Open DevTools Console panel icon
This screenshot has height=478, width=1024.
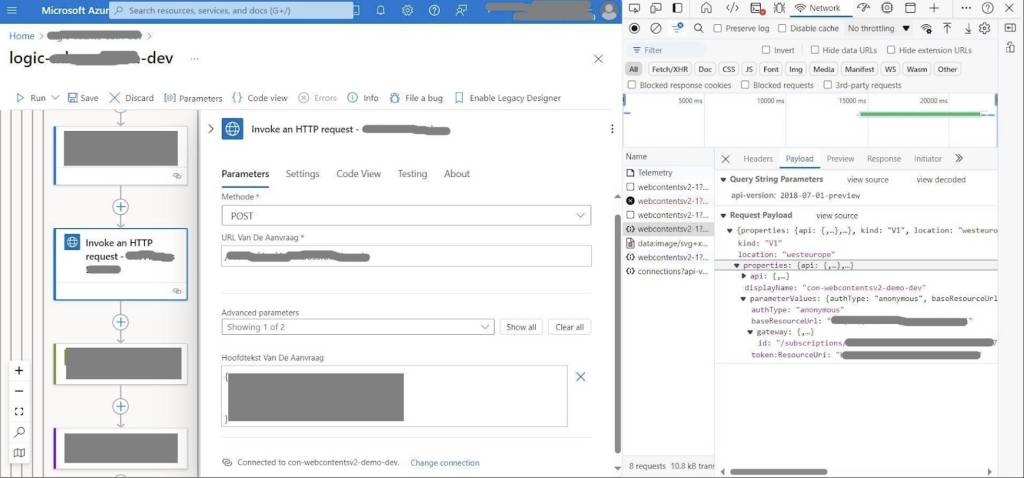(x=757, y=8)
